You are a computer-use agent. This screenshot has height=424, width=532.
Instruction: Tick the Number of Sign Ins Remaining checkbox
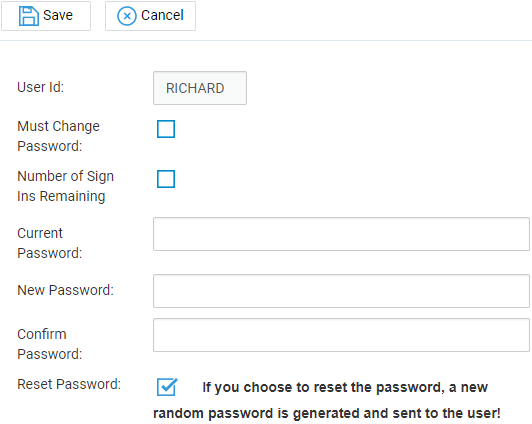point(166,179)
